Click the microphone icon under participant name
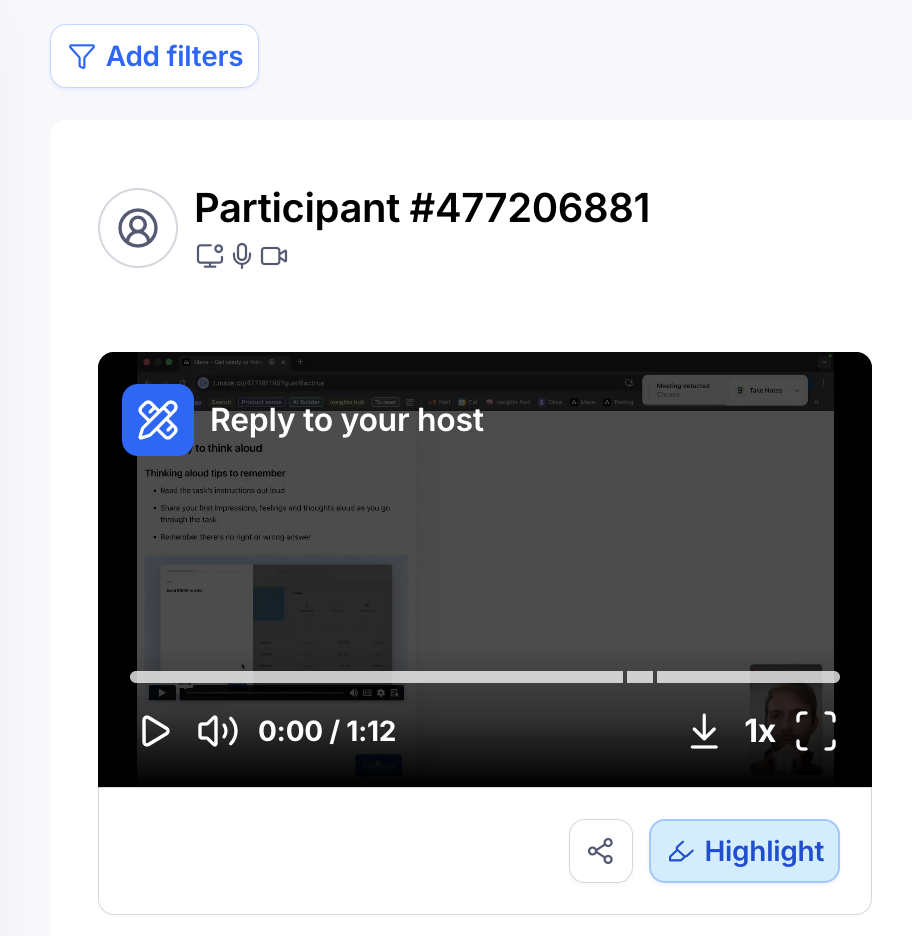This screenshot has height=936, width=912. [x=241, y=256]
